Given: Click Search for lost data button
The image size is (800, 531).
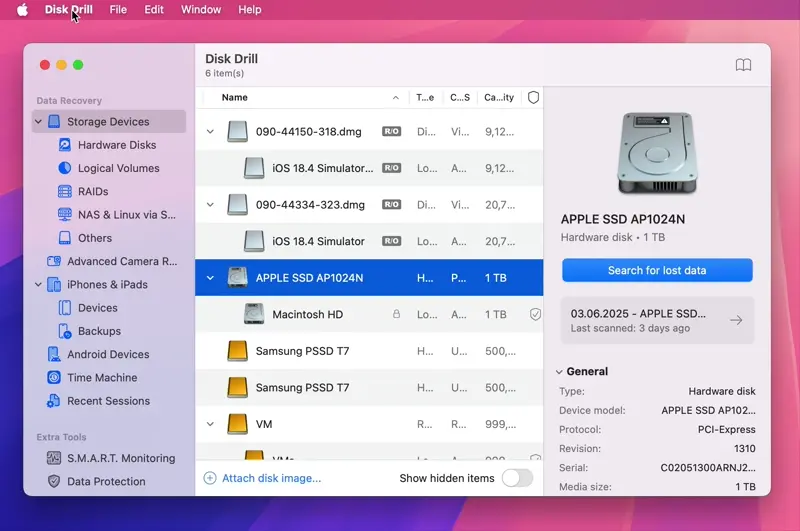Looking at the screenshot, I should tap(657, 270).
